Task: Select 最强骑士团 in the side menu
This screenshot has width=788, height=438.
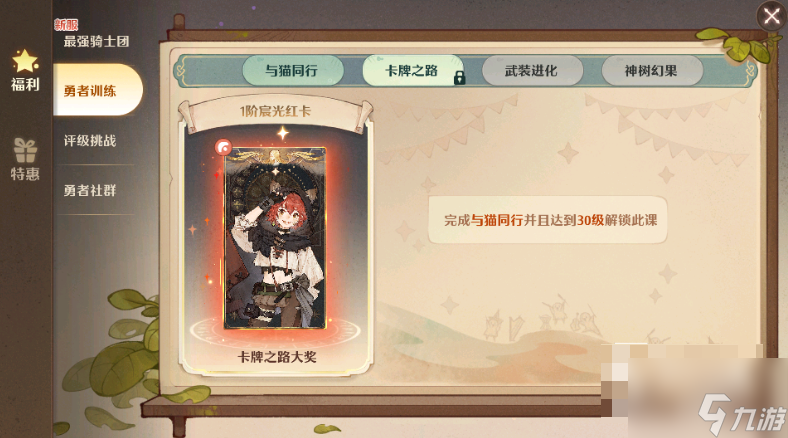Action: coord(96,41)
